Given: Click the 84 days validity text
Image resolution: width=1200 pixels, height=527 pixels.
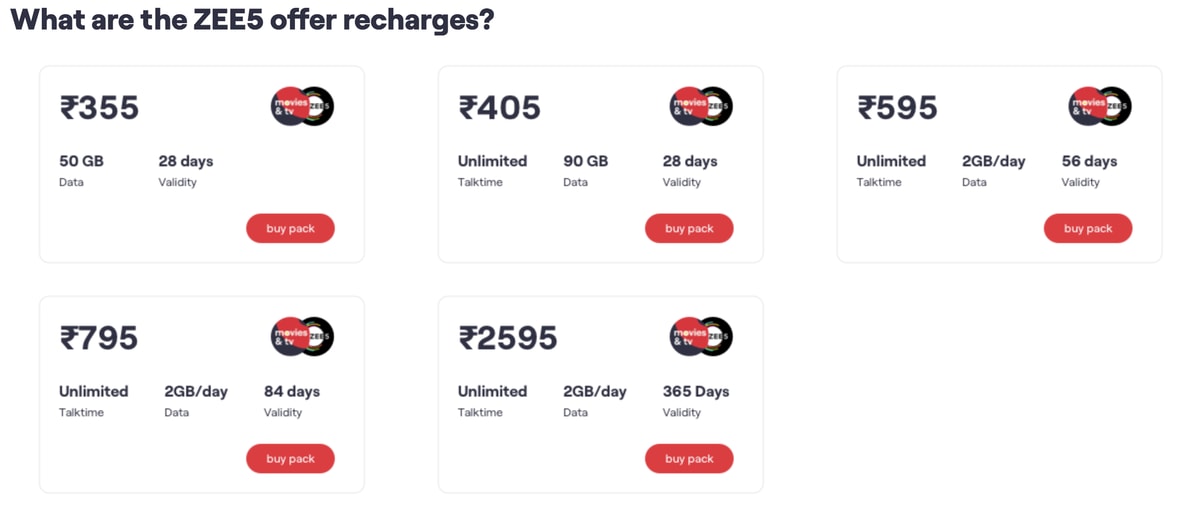Looking at the screenshot, I should click(x=291, y=391).
